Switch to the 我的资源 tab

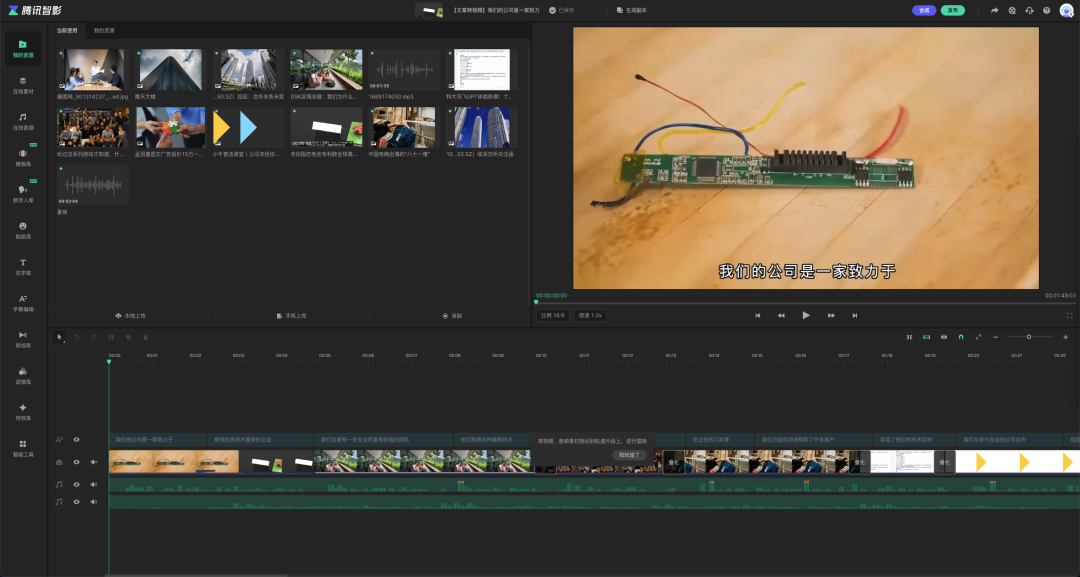[104, 30]
